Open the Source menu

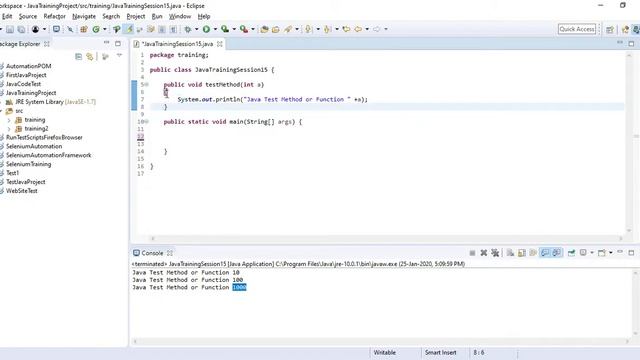click(28, 16)
